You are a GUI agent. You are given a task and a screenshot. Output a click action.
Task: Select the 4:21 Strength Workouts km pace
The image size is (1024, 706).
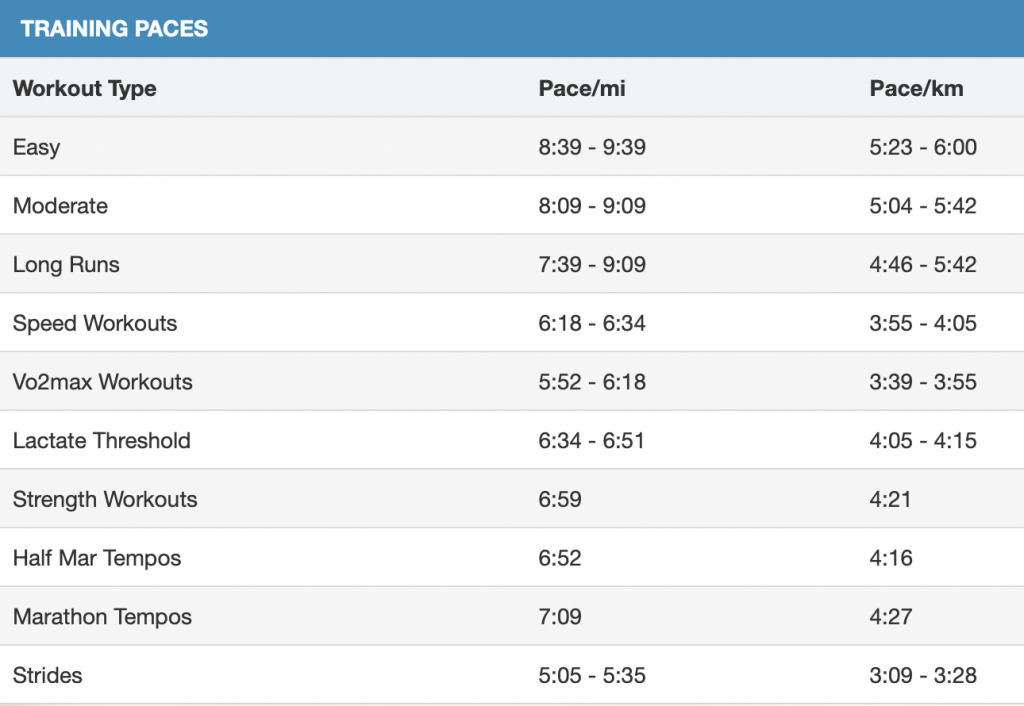click(890, 499)
